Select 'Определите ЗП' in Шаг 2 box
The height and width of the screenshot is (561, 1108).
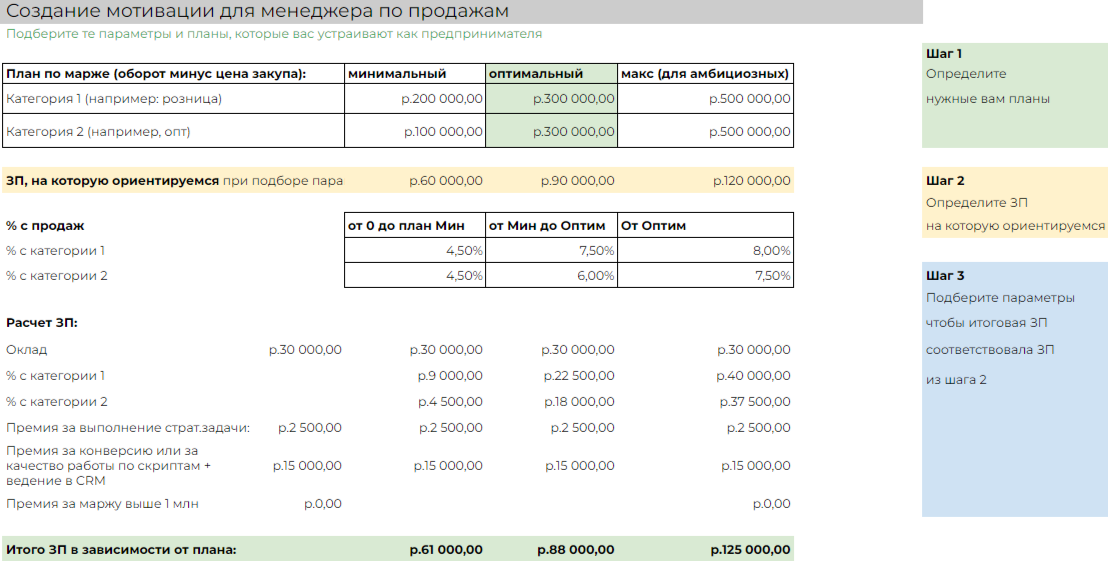[977, 203]
